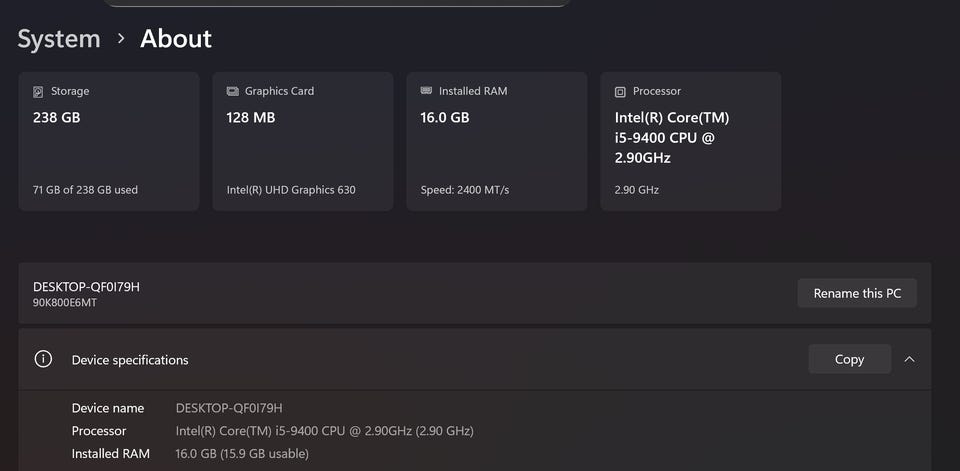This screenshot has height=471, width=960.
Task: Click the breadcrumb arrow before About
Action: click(x=121, y=38)
